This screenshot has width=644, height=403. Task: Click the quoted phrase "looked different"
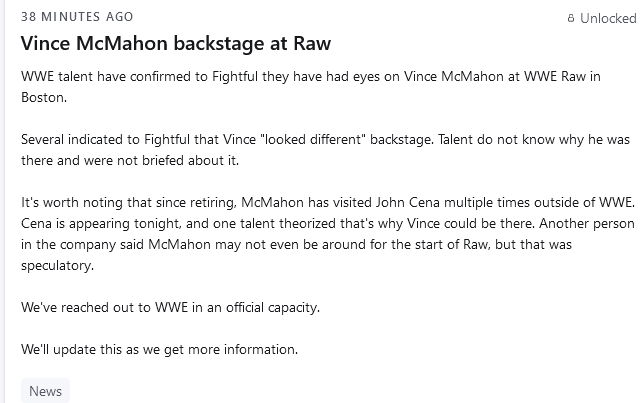(313, 139)
